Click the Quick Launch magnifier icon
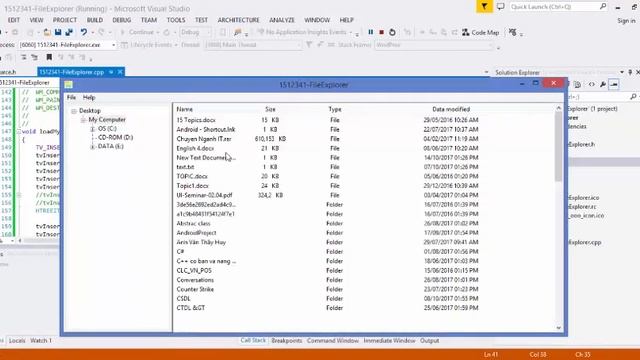 point(602,7)
